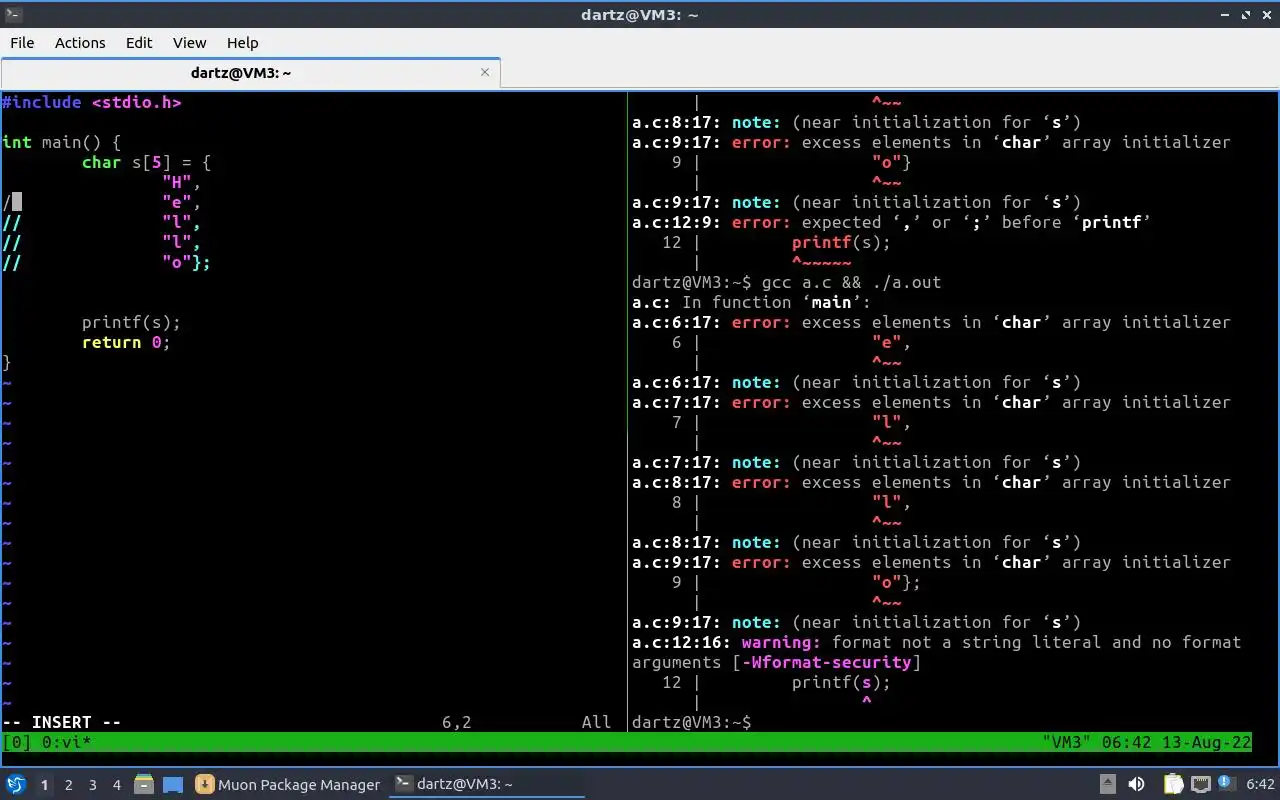
Task: Click the 'gcc a.c && ./a.out' command line
Action: tap(852, 282)
